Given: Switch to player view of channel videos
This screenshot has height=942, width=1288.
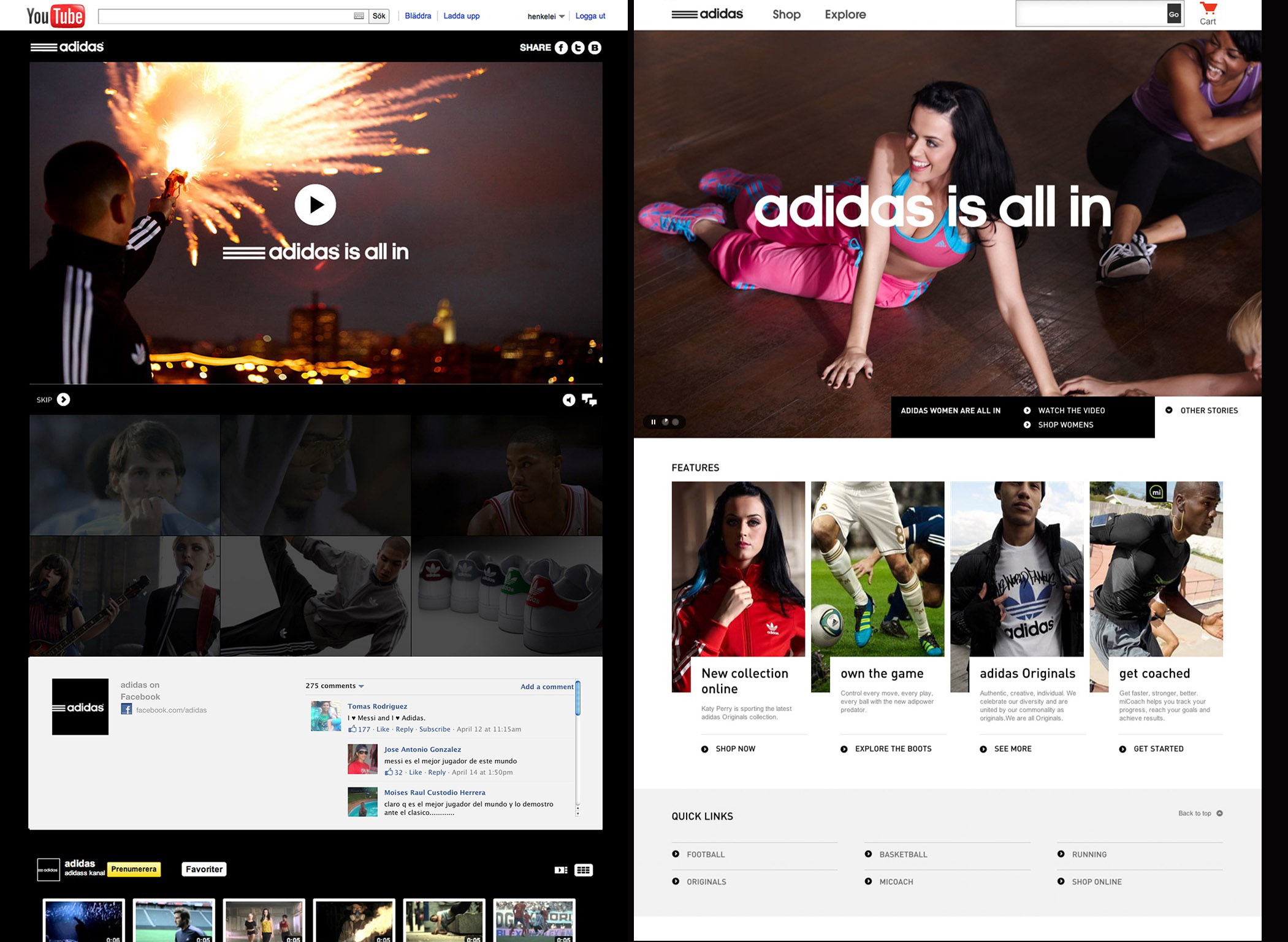Looking at the screenshot, I should tap(560, 870).
